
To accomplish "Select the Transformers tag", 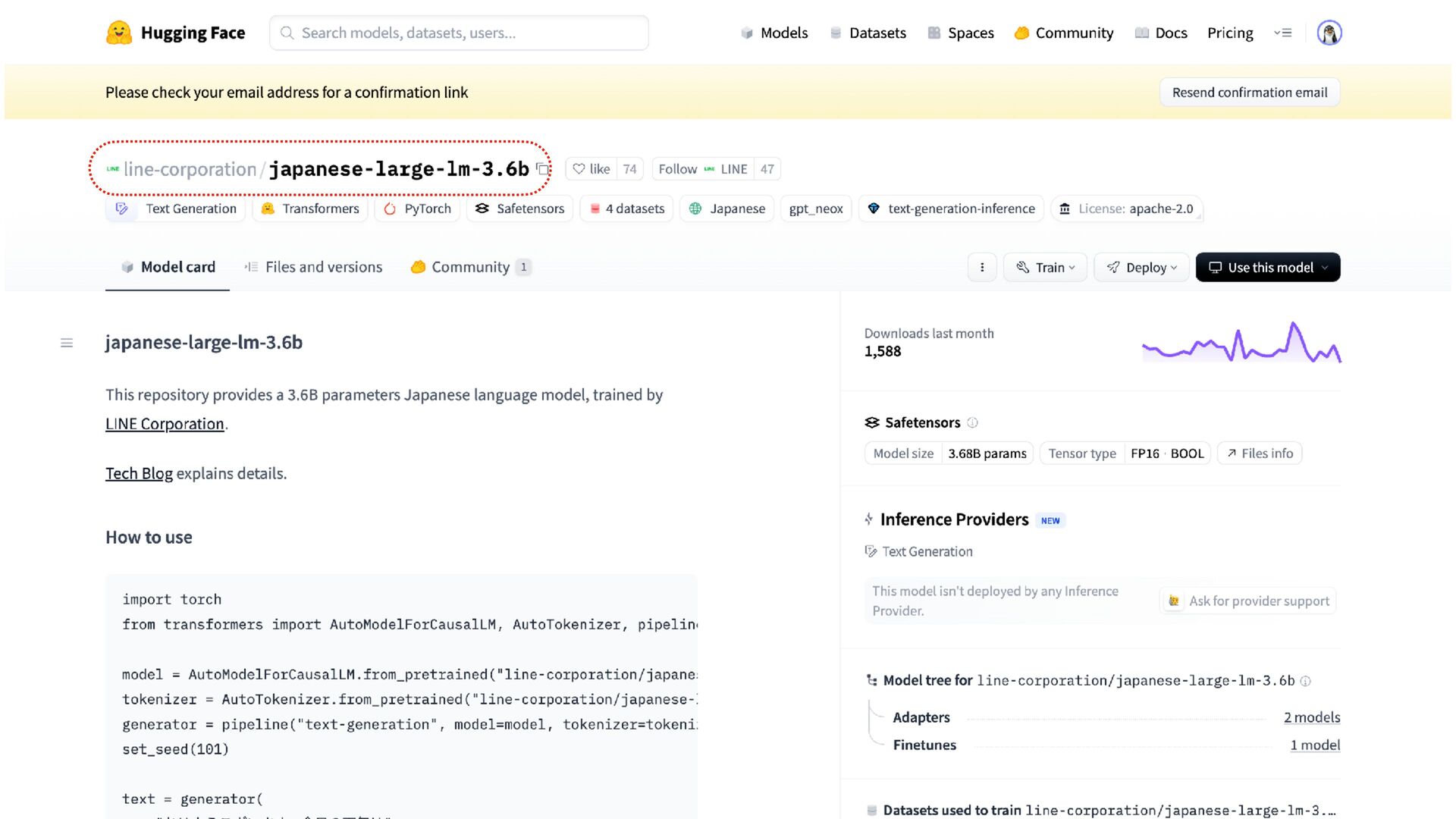I will coord(310,209).
